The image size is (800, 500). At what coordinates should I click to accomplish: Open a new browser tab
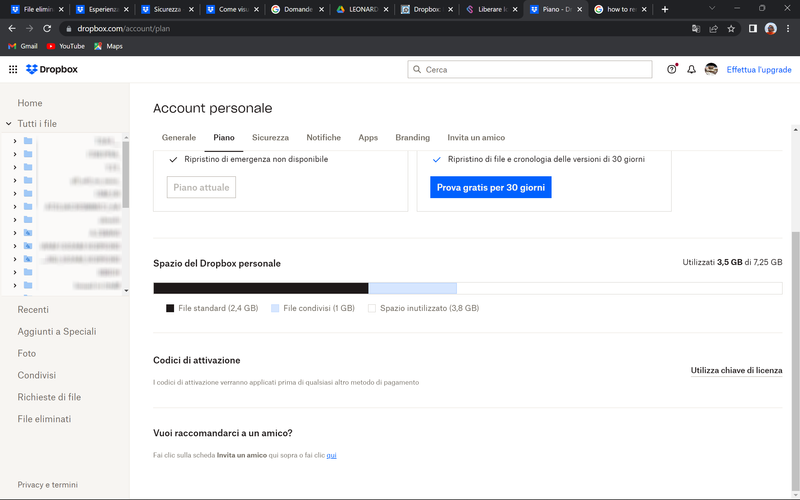click(x=665, y=9)
